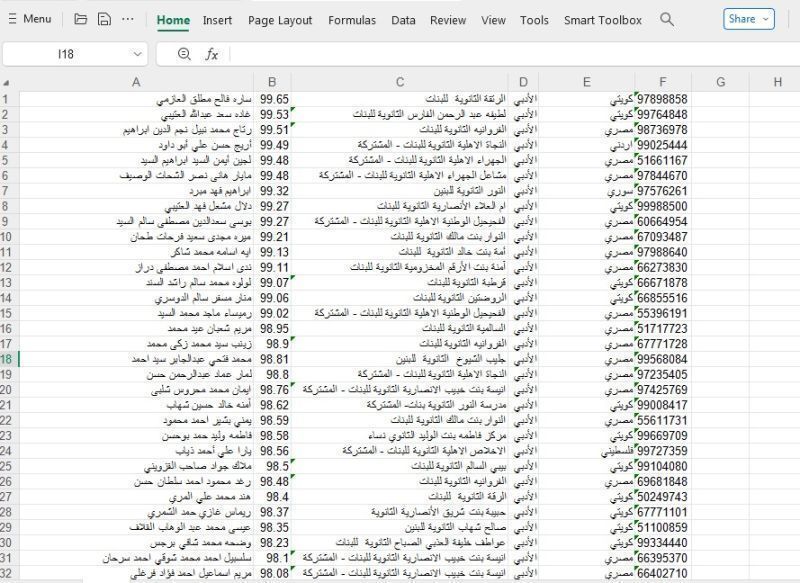800x583 pixels.
Task: Click the select all corner triangle
Action: [x=6, y=83]
